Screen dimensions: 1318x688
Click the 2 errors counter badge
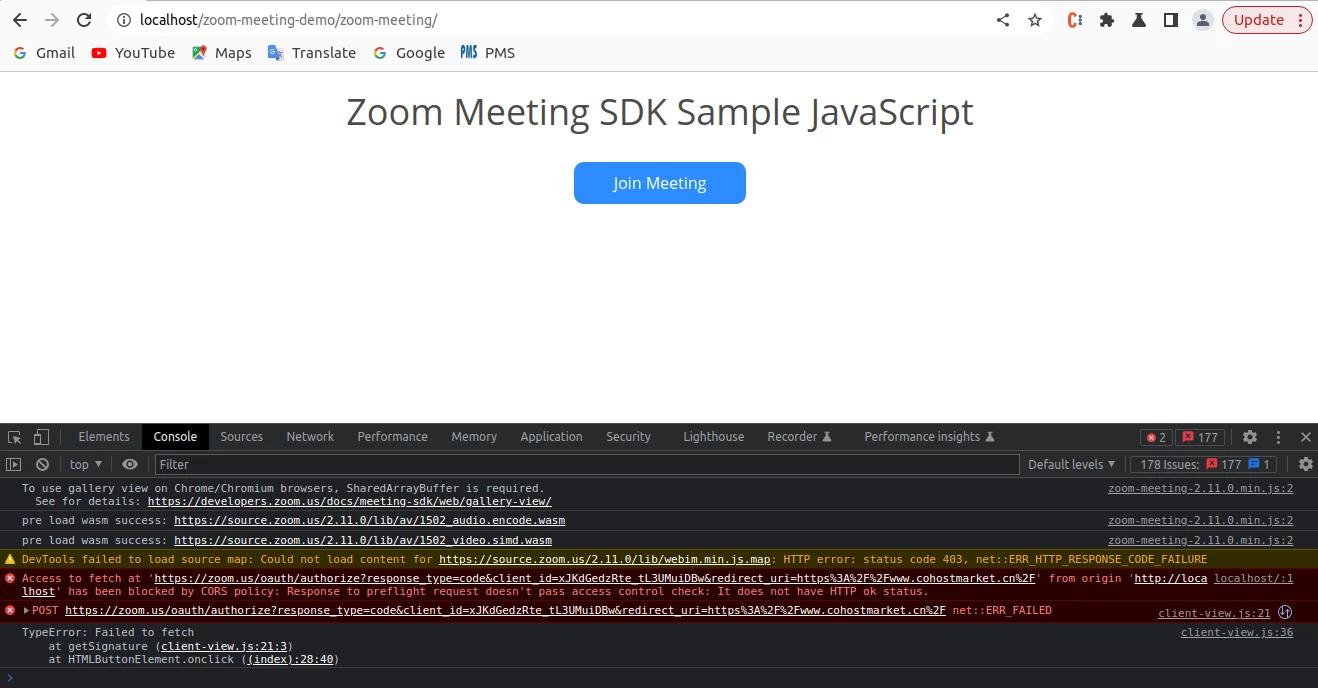(1156, 437)
